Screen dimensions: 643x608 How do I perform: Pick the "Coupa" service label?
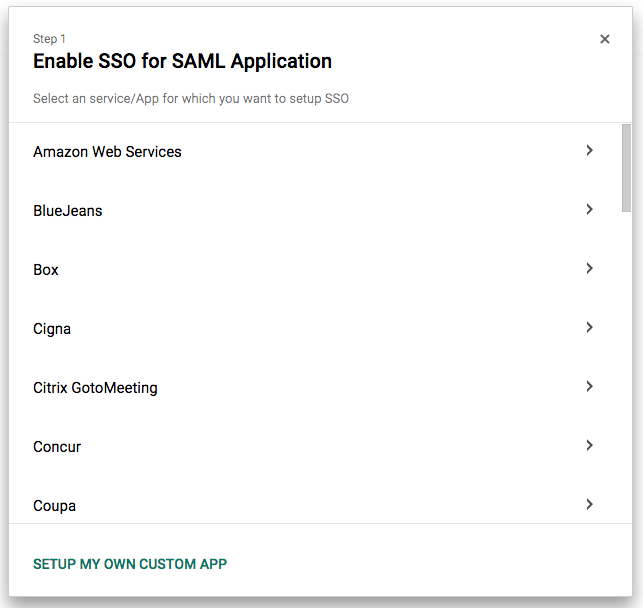click(x=54, y=506)
